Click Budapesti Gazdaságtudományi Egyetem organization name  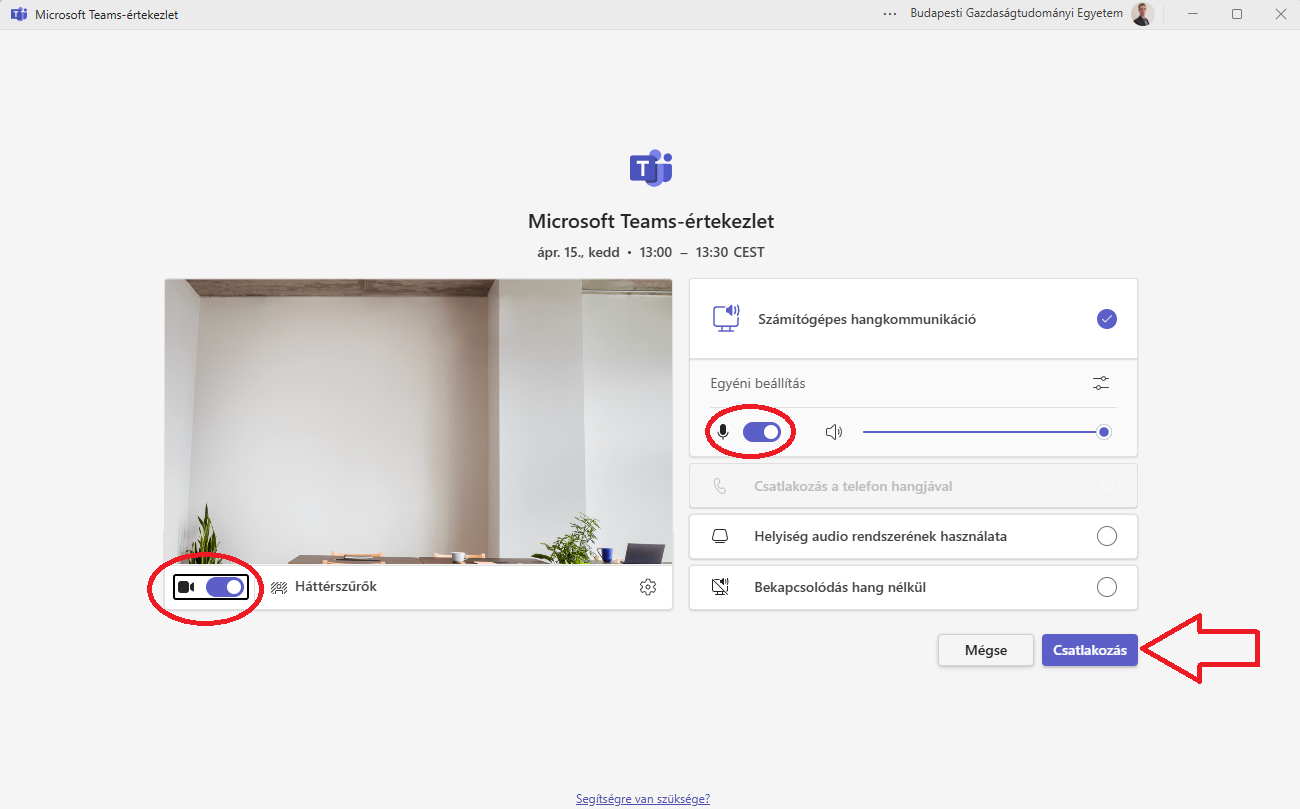(x=1016, y=14)
